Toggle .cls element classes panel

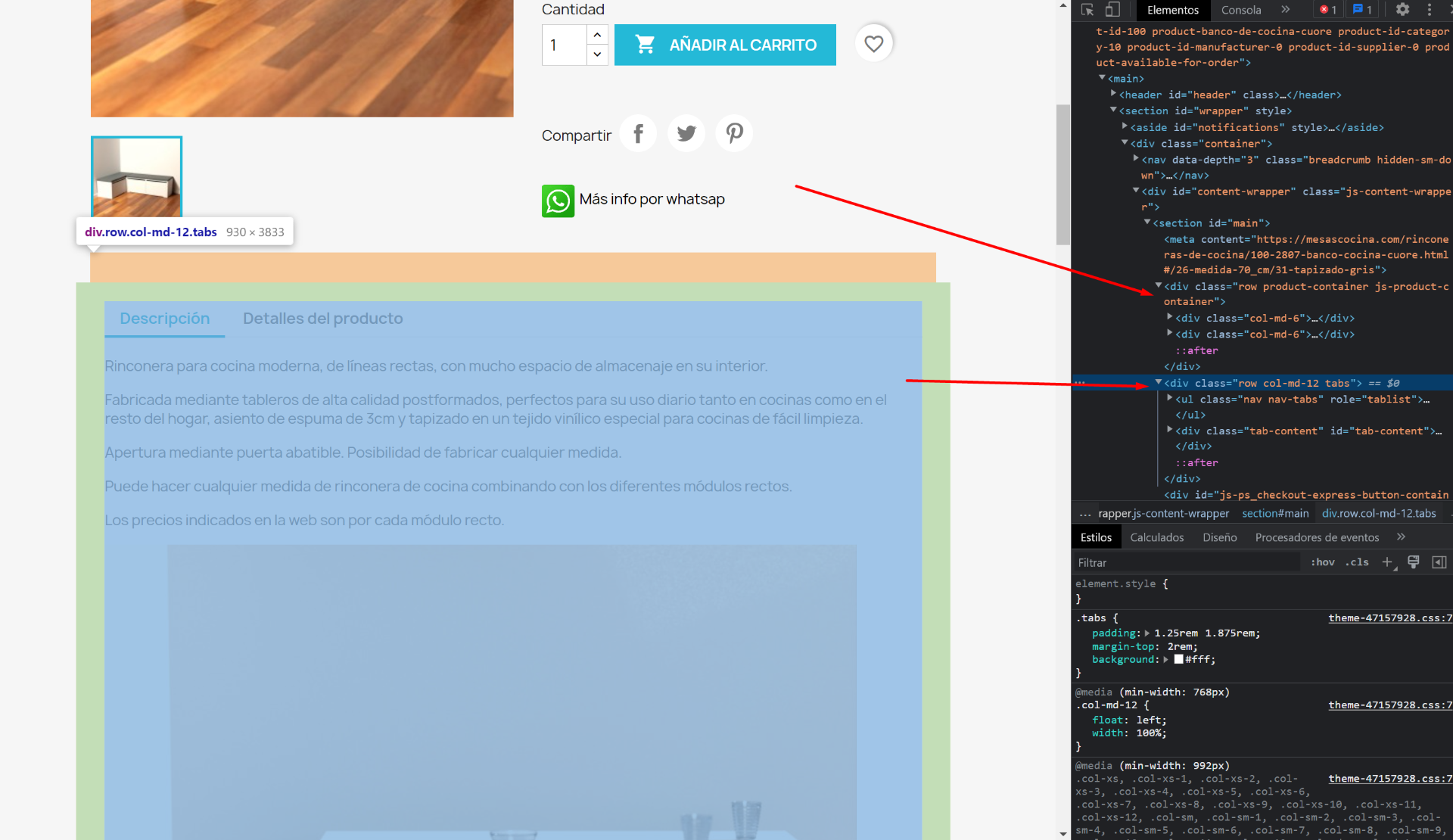[x=1357, y=562]
